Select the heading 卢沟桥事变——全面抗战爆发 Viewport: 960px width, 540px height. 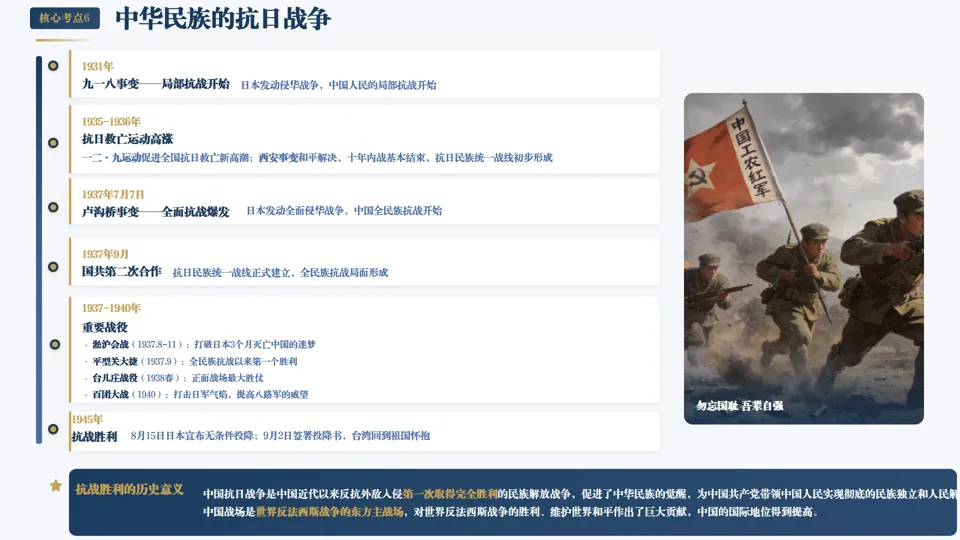pyautogui.click(x=156, y=212)
